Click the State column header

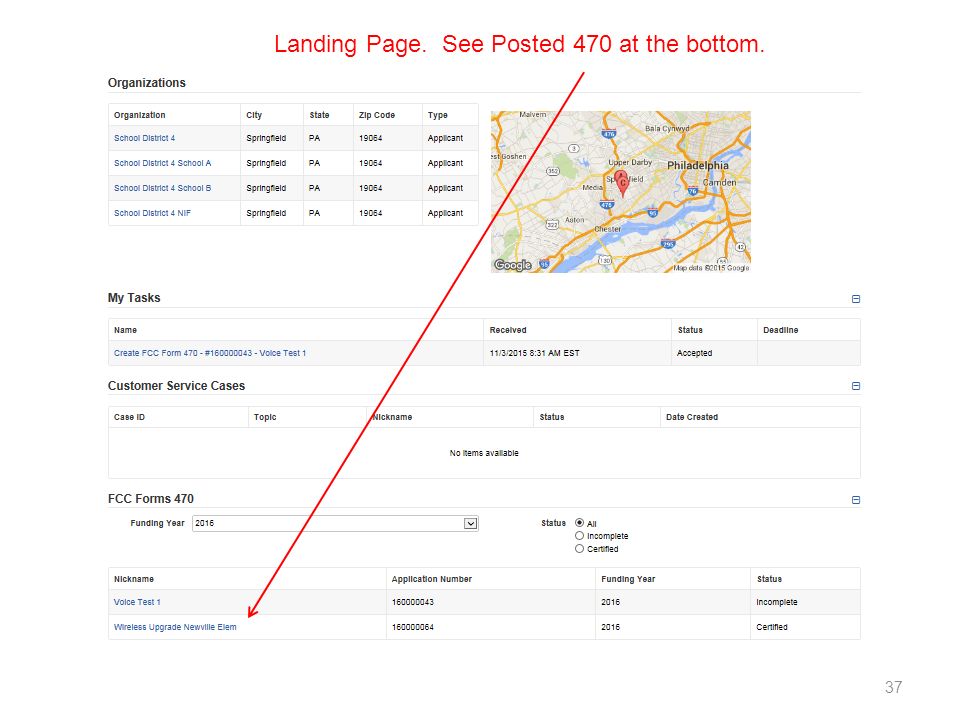[319, 115]
